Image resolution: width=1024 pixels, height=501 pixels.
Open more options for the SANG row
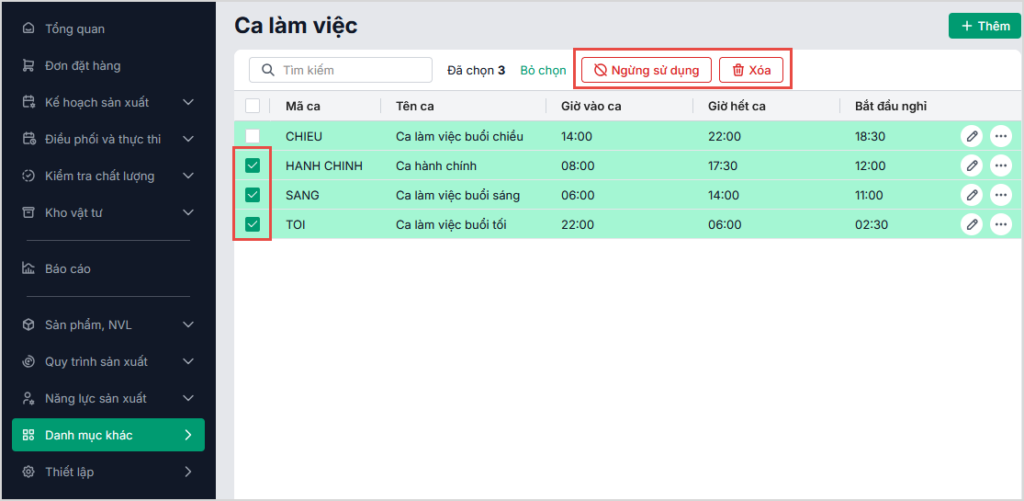coord(1000,195)
